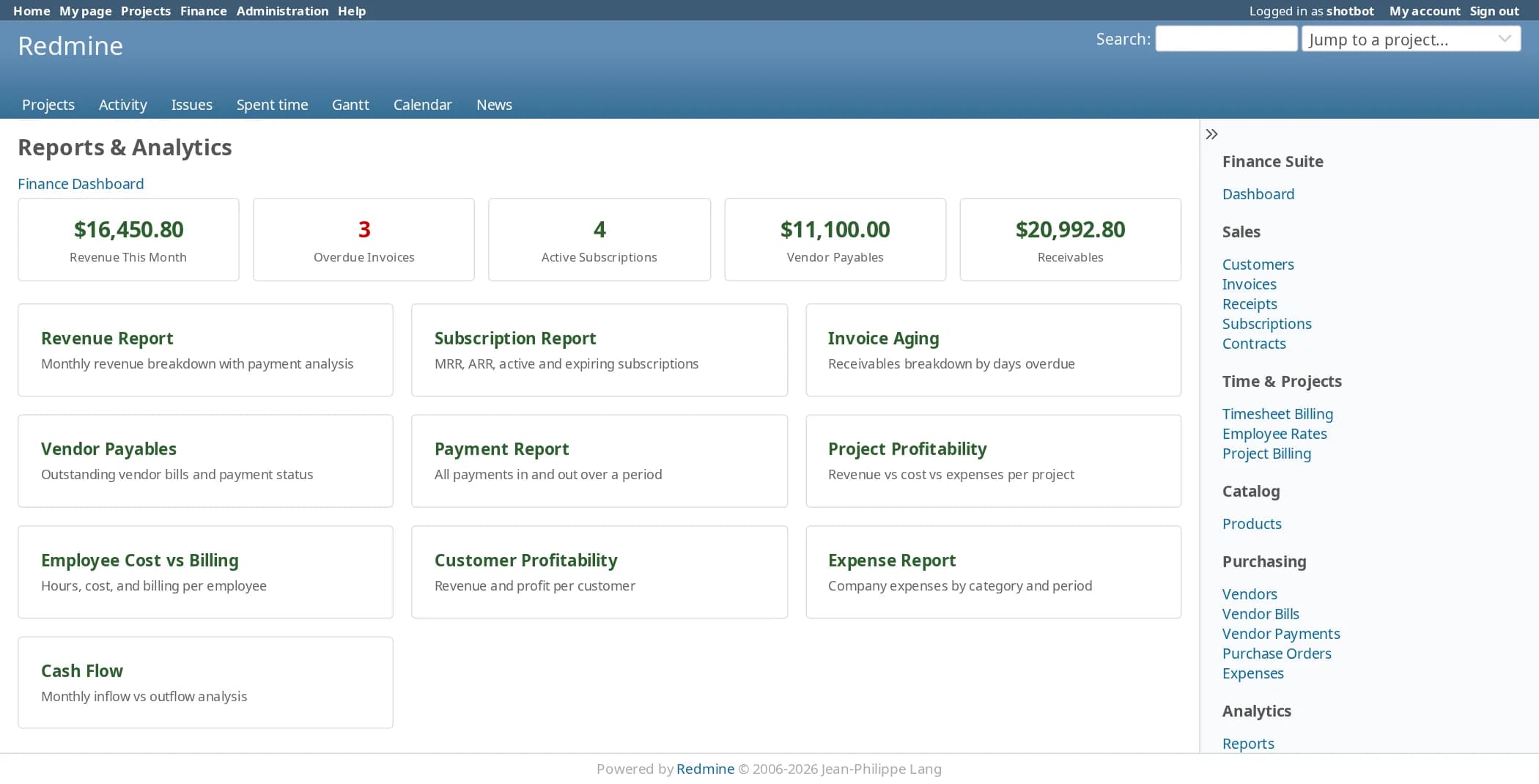Open Subscriptions in the Sales sidebar section
The width and height of the screenshot is (1539, 784).
(1266, 324)
